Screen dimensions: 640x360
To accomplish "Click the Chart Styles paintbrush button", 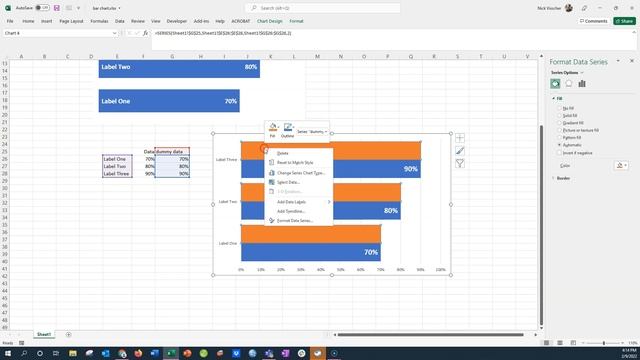I will 460,151.
